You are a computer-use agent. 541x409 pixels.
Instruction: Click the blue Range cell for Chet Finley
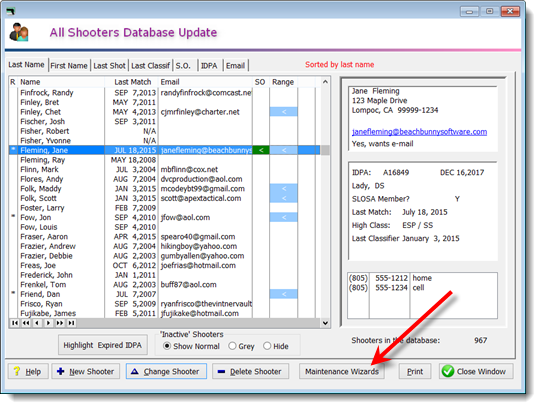(284, 112)
